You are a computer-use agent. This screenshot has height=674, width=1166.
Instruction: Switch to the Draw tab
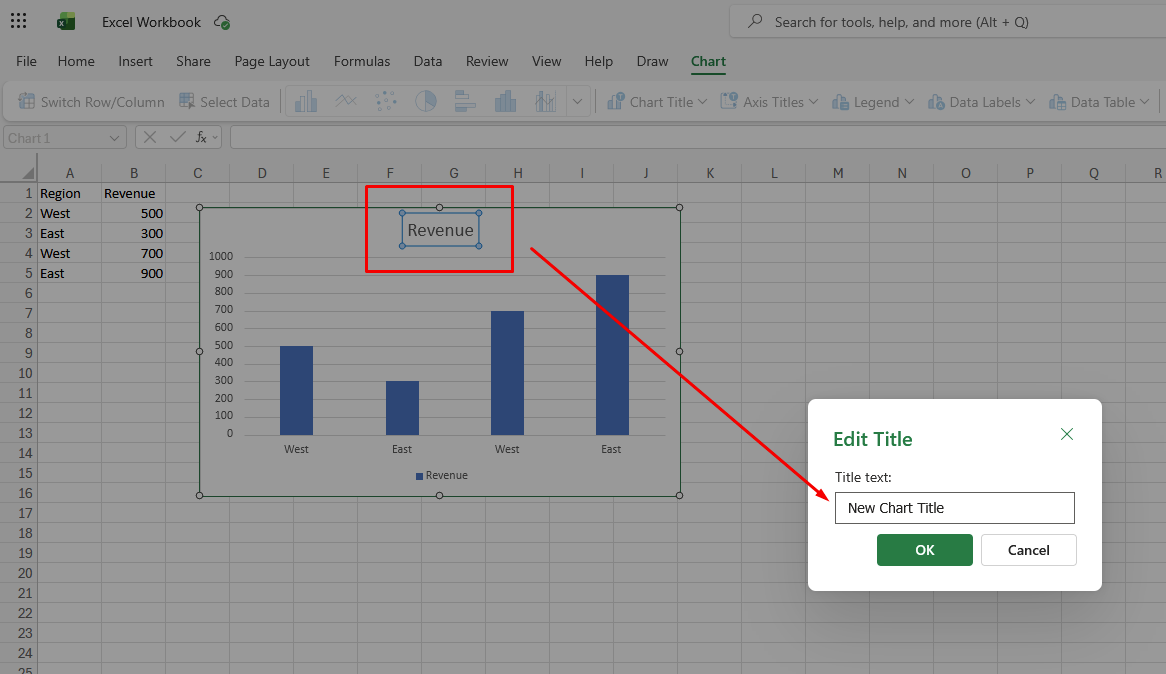click(x=652, y=61)
